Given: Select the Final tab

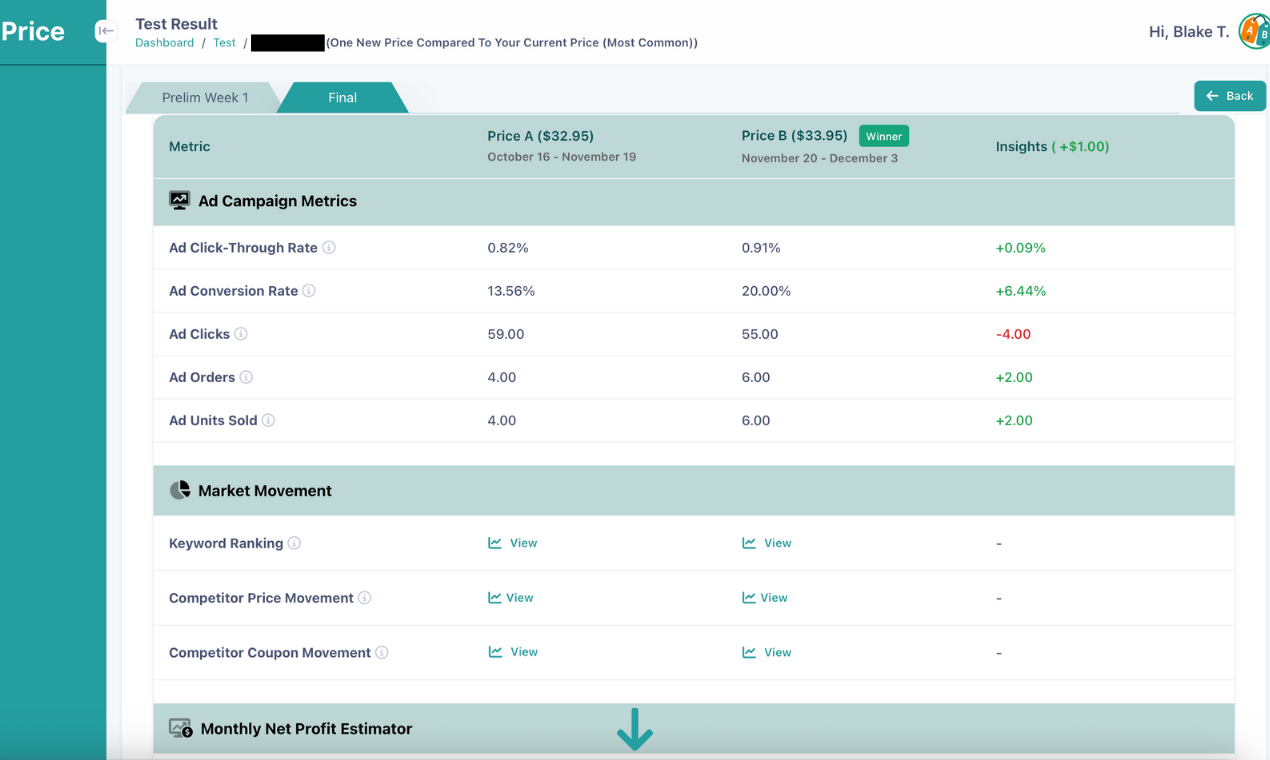Looking at the screenshot, I should click(342, 97).
